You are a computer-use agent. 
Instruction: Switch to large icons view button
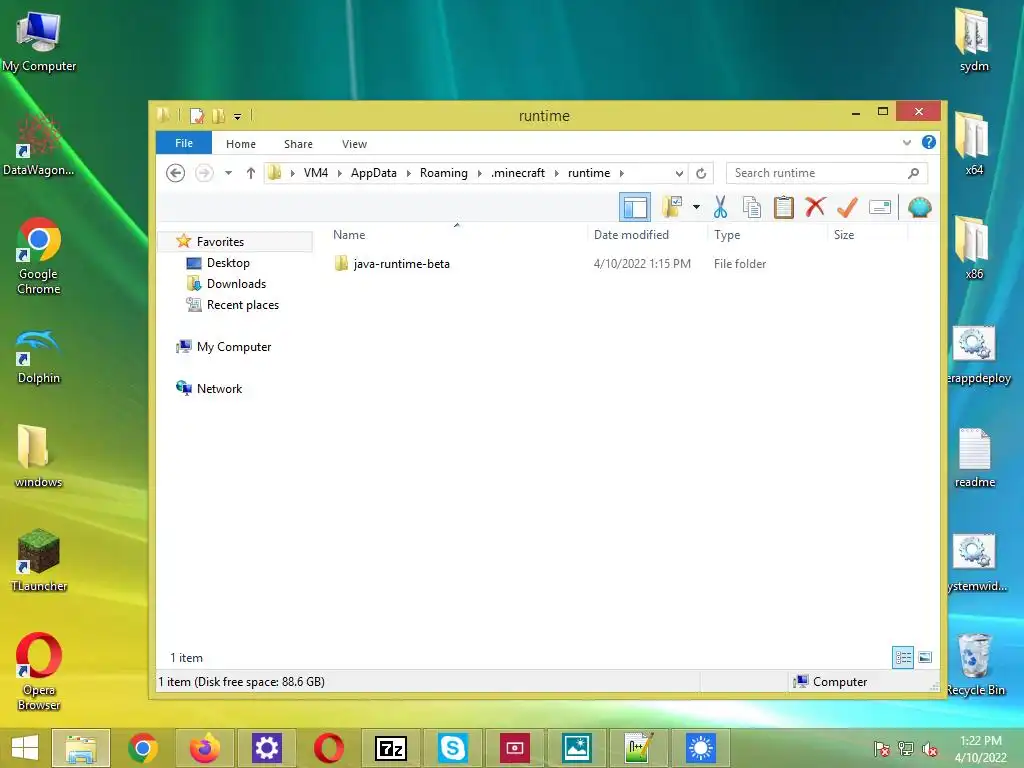pyautogui.click(x=925, y=658)
